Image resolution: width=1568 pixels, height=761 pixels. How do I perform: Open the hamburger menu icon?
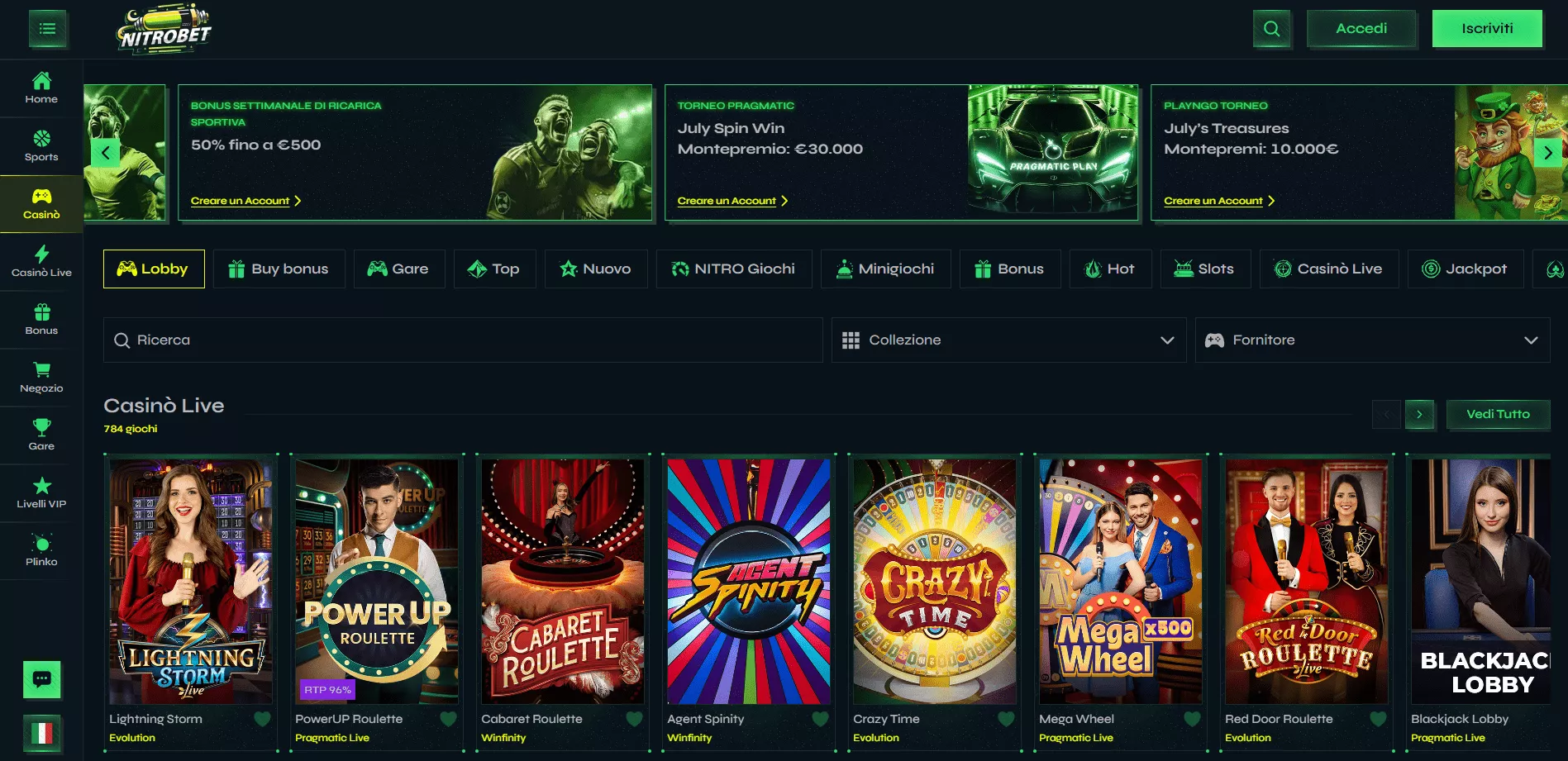tap(48, 29)
